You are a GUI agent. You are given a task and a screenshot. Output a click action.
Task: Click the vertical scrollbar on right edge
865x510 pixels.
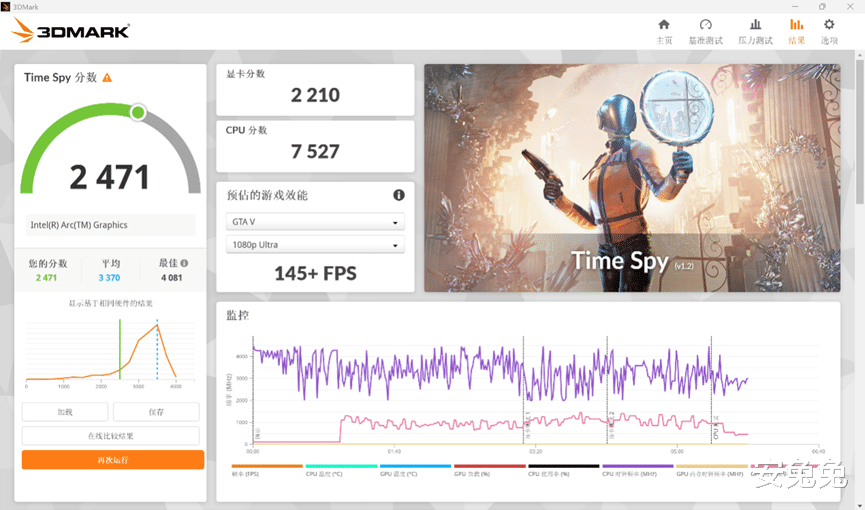(x=859, y=130)
